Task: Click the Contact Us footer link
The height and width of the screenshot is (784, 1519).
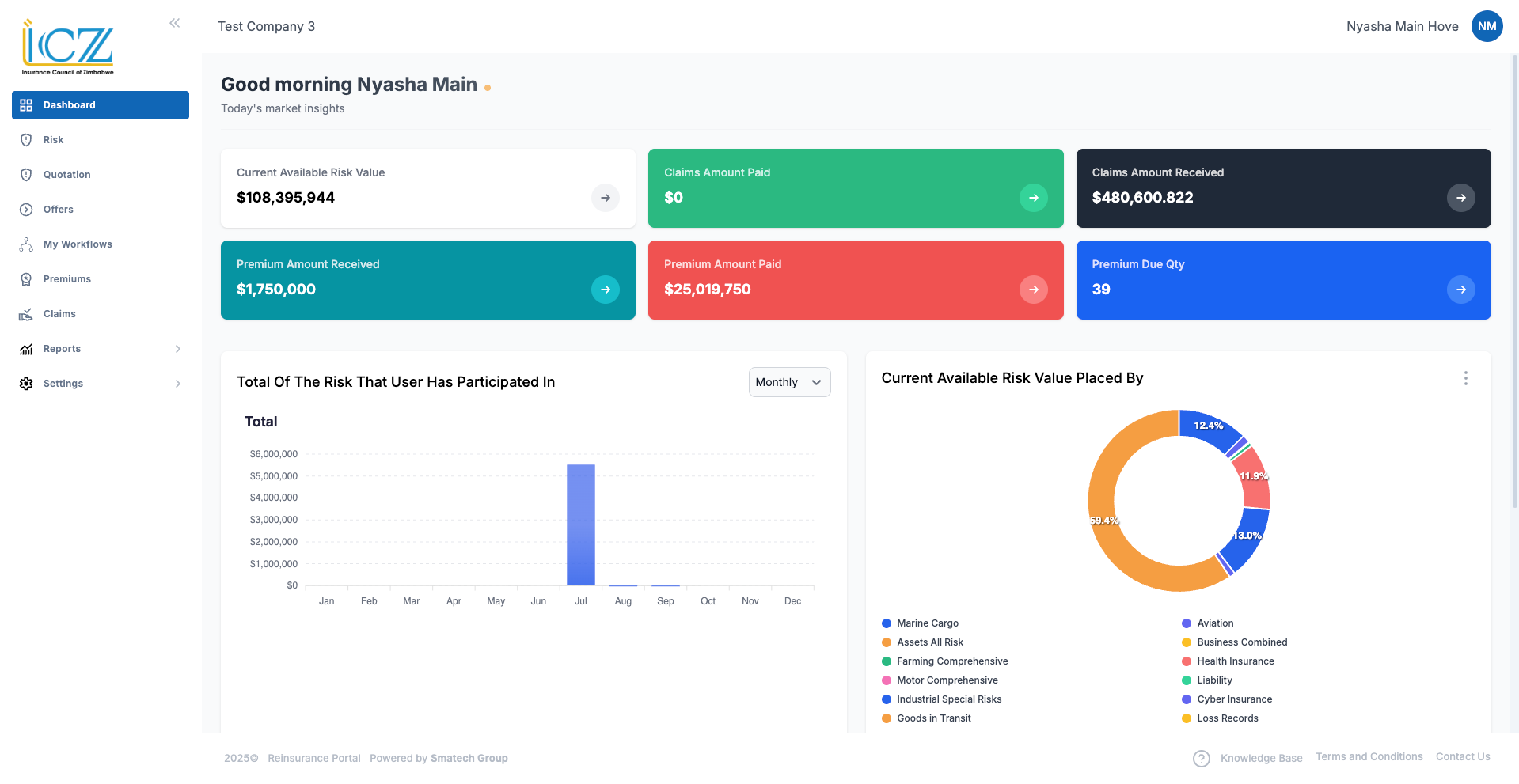Action: point(1462,757)
